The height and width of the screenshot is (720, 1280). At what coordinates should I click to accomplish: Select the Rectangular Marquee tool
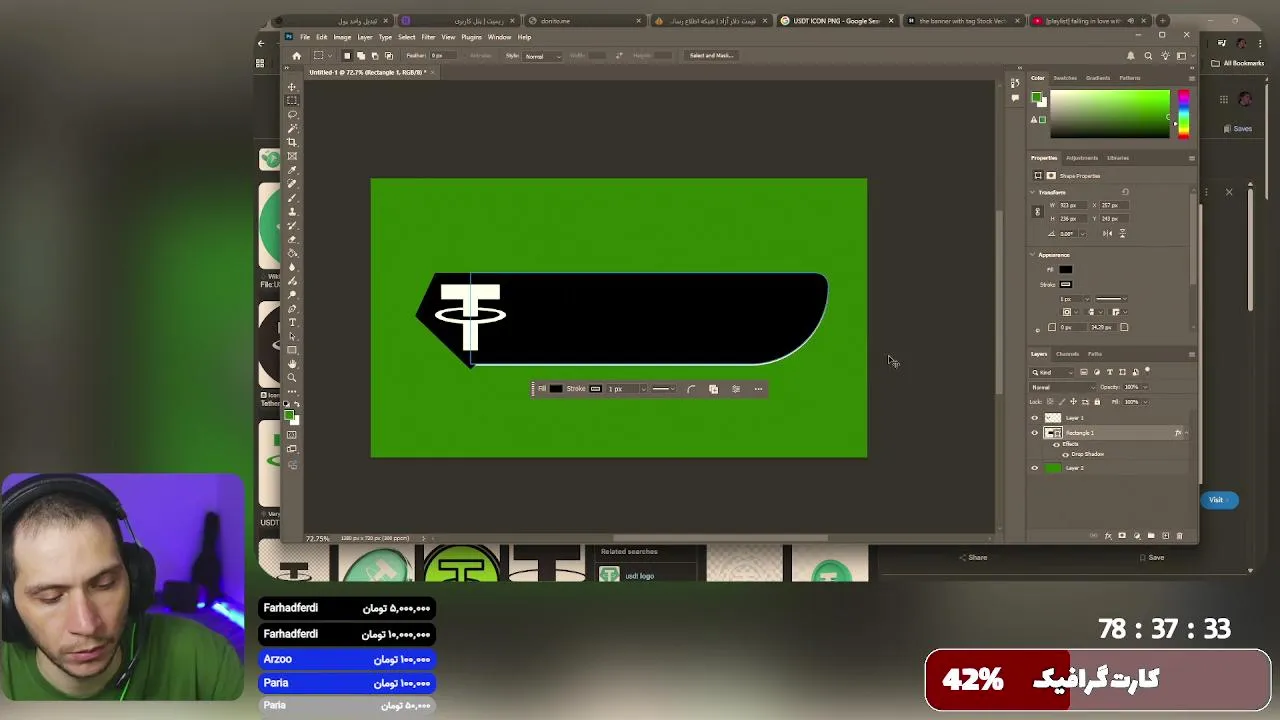pos(292,100)
